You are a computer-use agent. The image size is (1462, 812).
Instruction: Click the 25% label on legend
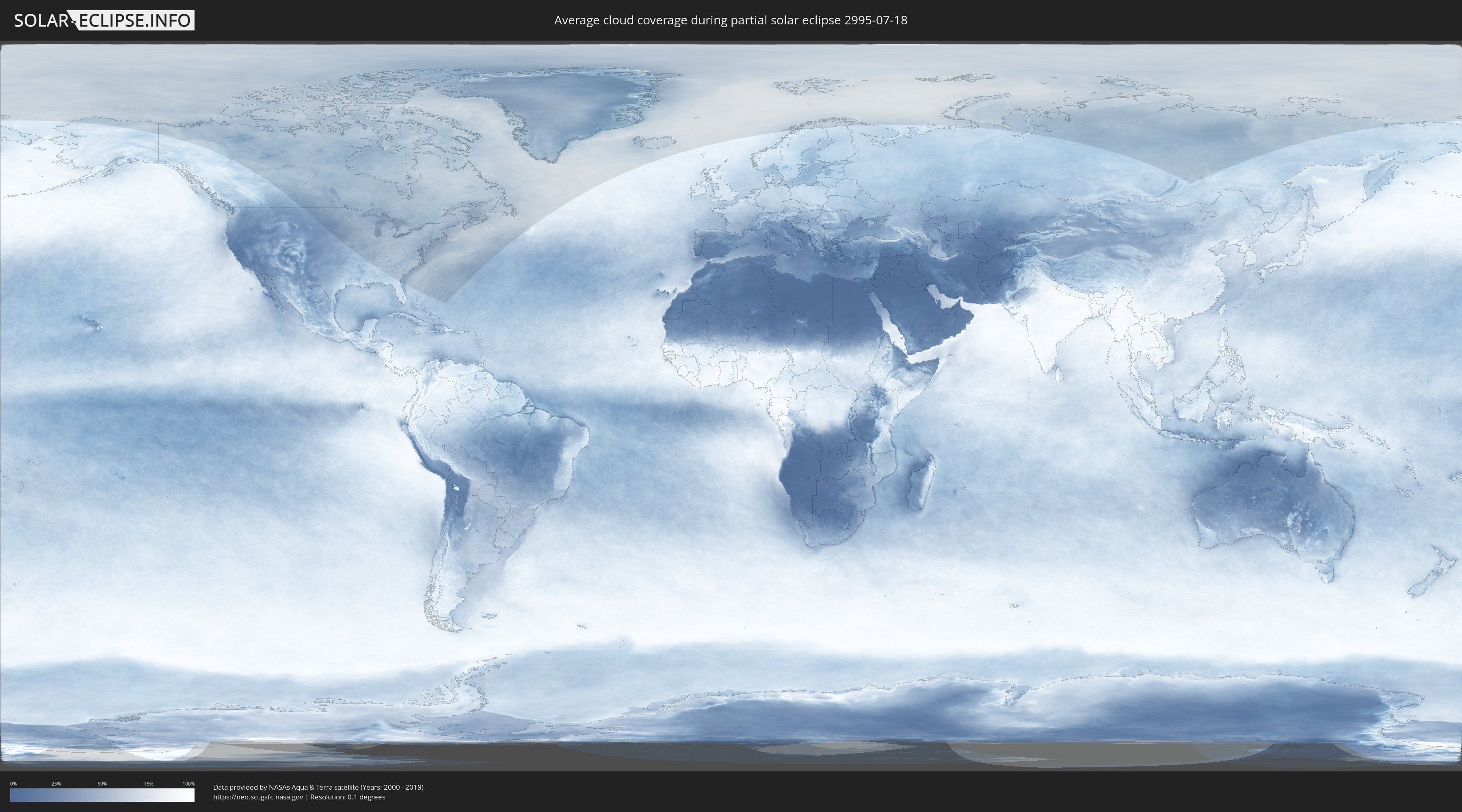tap(56, 784)
